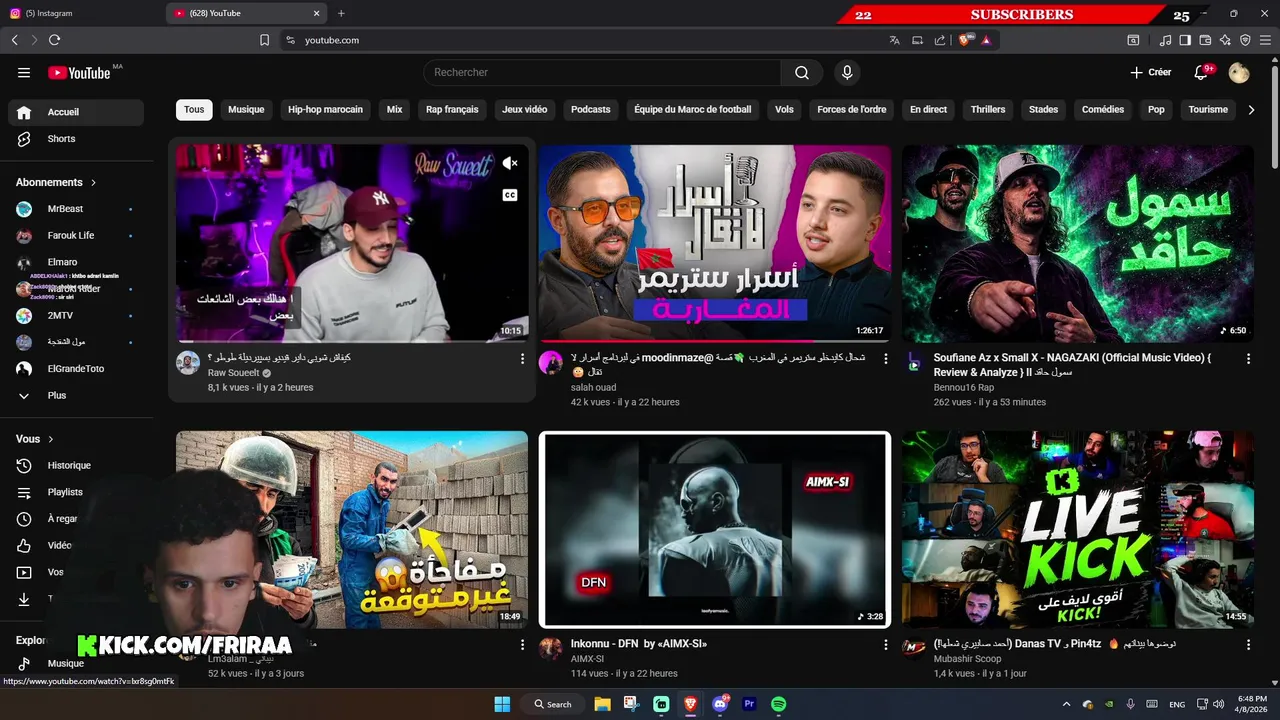Open options for Soufiane Az NAGAZAKI video
This screenshot has width=1280, height=720.
tap(1248, 358)
